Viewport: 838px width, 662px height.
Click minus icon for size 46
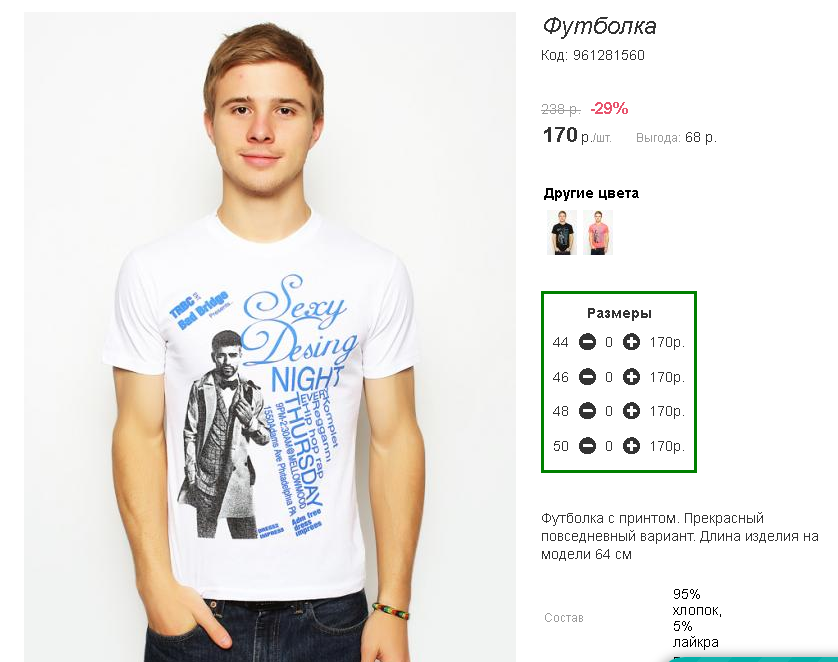[587, 377]
